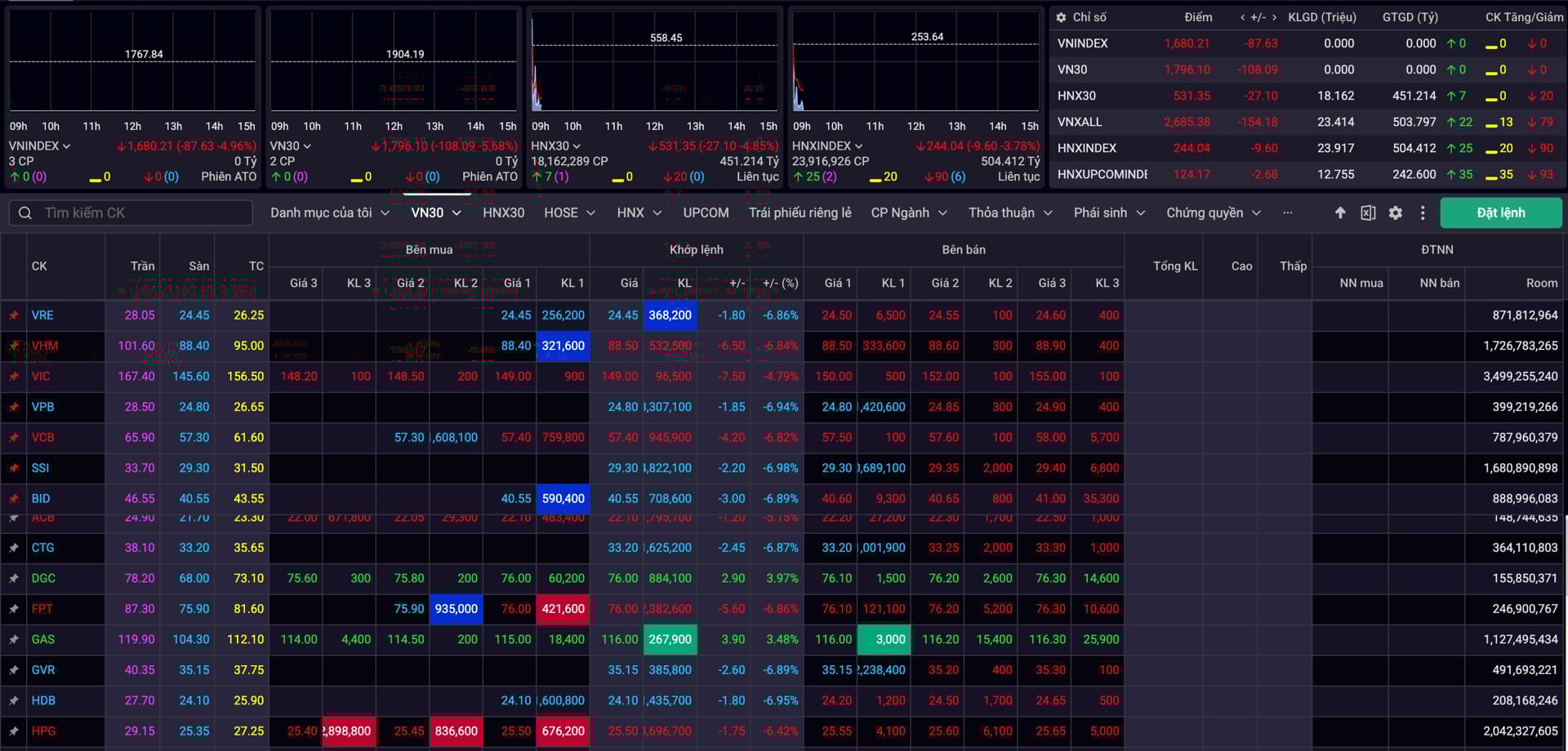Click the search magnifier icon

tap(24, 212)
